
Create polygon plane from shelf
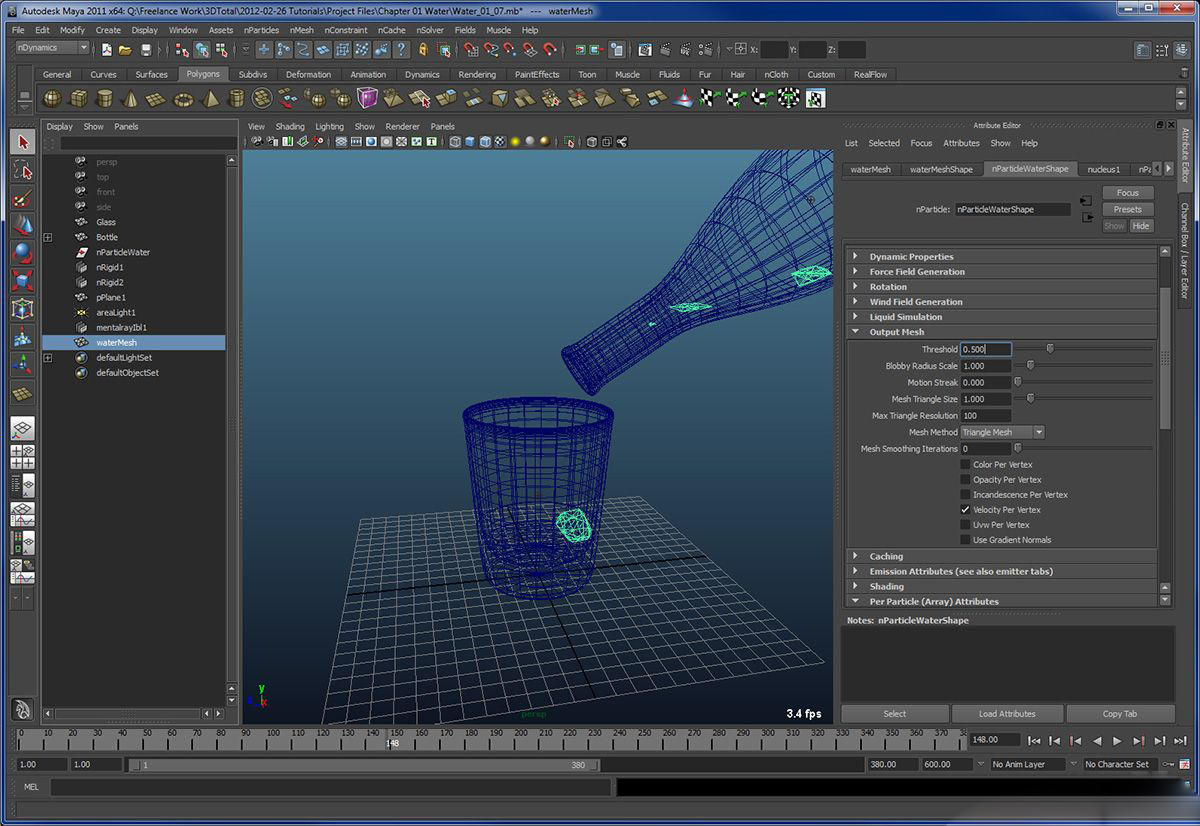point(157,98)
